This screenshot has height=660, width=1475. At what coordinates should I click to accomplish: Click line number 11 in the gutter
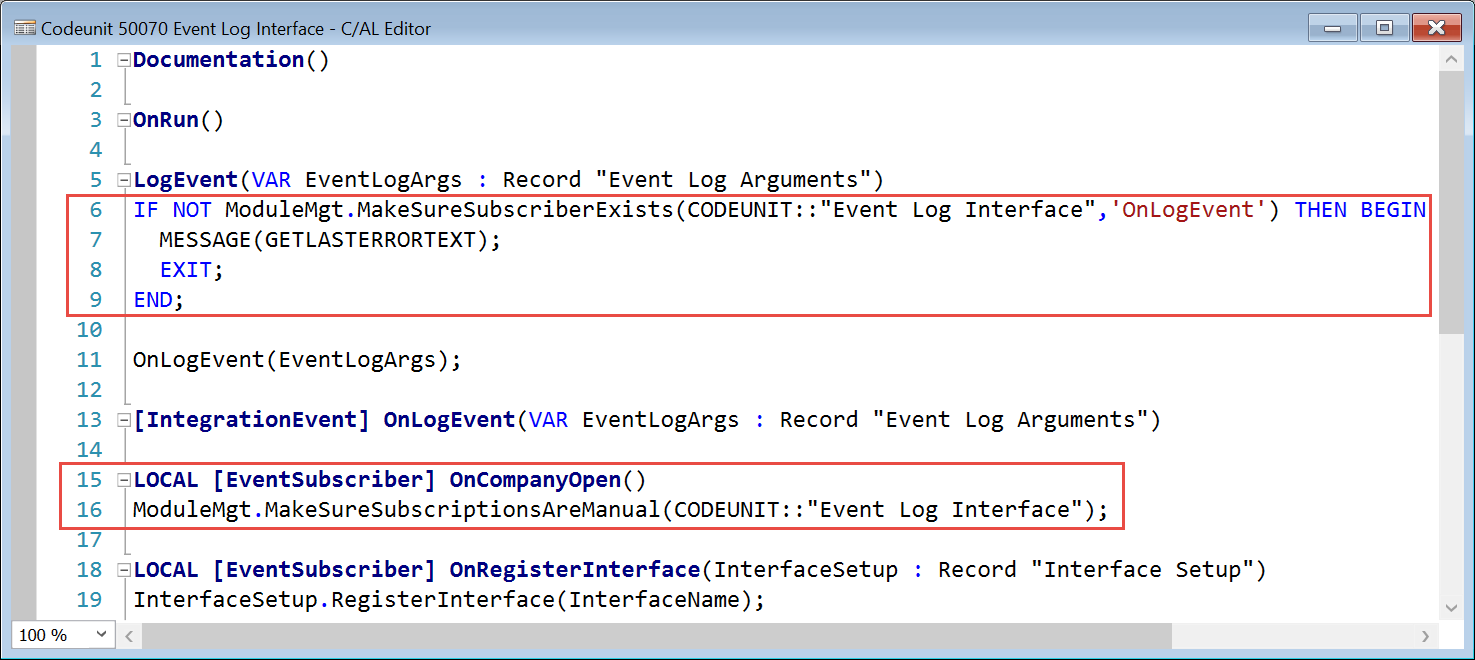pyautogui.click(x=90, y=360)
